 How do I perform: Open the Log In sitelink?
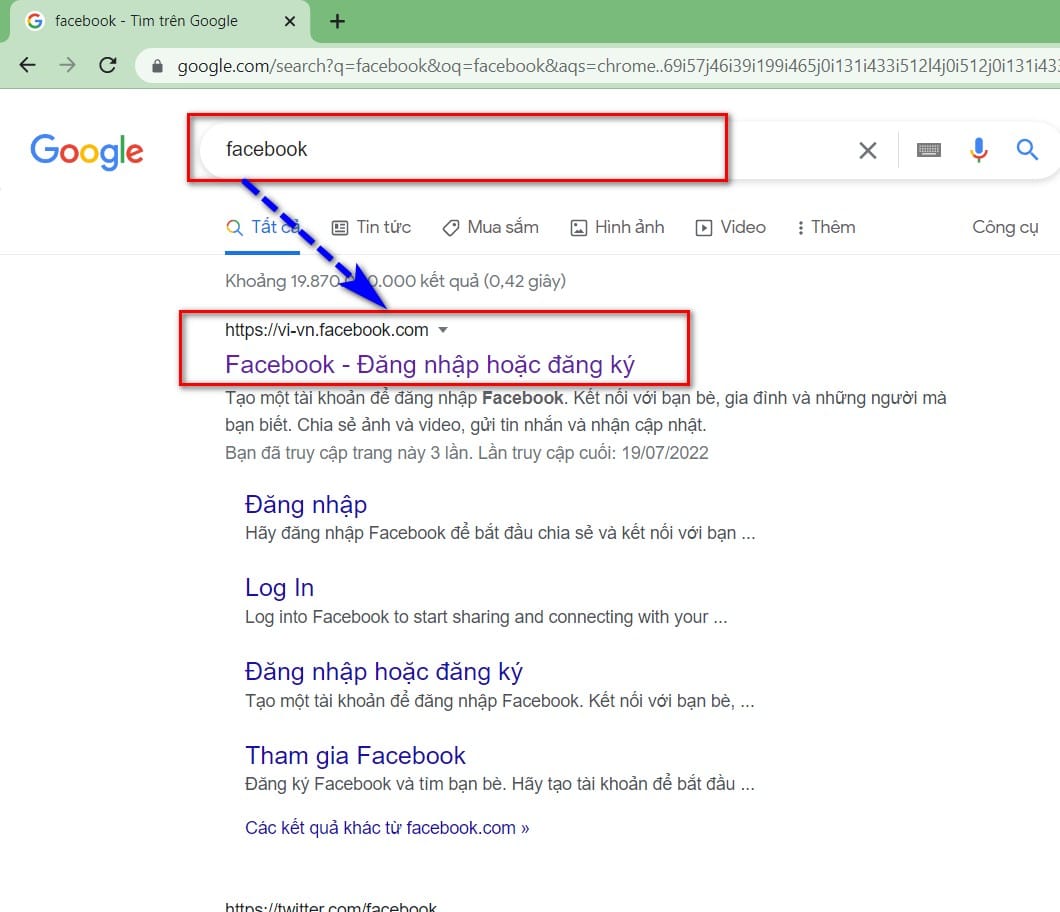click(279, 587)
